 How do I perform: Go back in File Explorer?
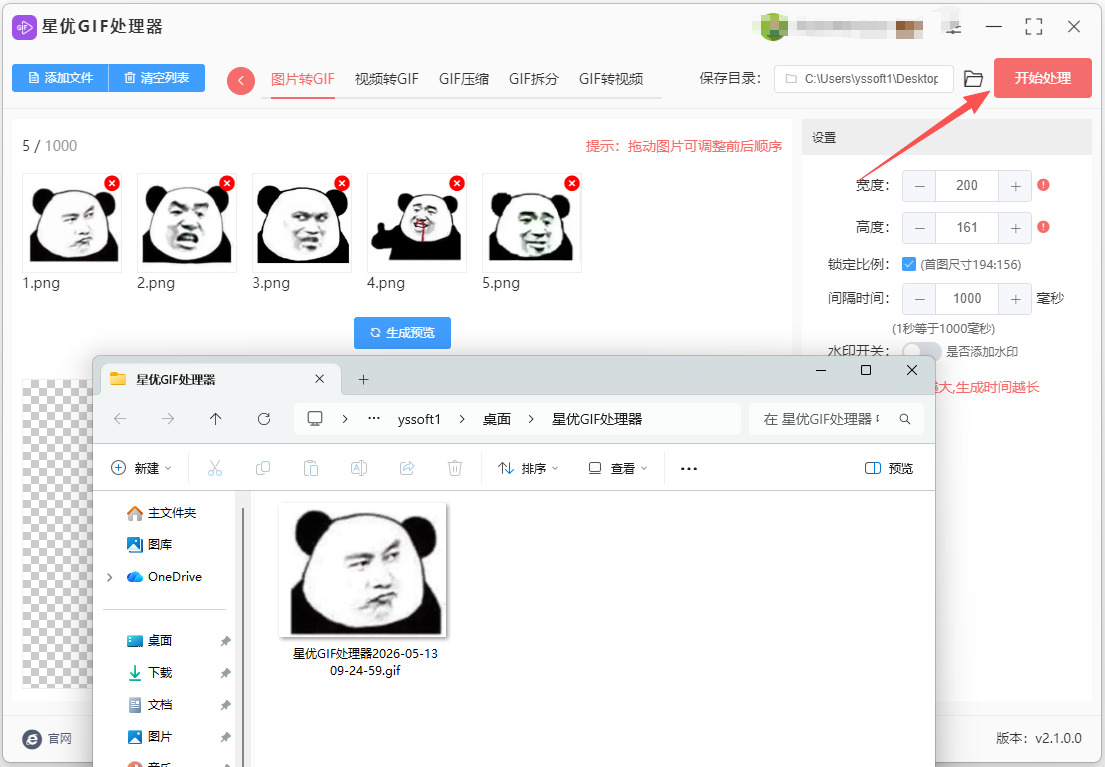pyautogui.click(x=120, y=419)
